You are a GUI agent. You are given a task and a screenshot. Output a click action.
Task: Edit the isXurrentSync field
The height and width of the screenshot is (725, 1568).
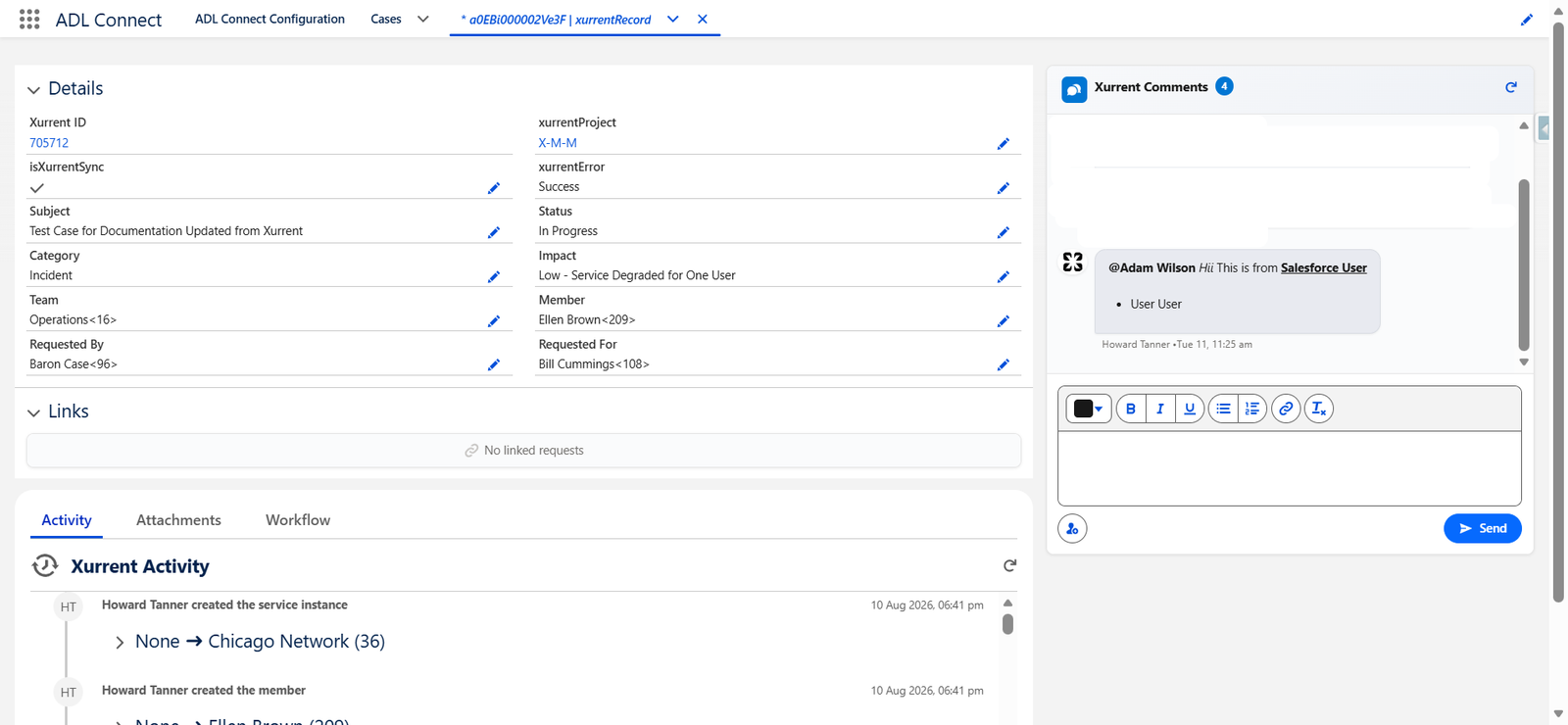[x=494, y=188]
